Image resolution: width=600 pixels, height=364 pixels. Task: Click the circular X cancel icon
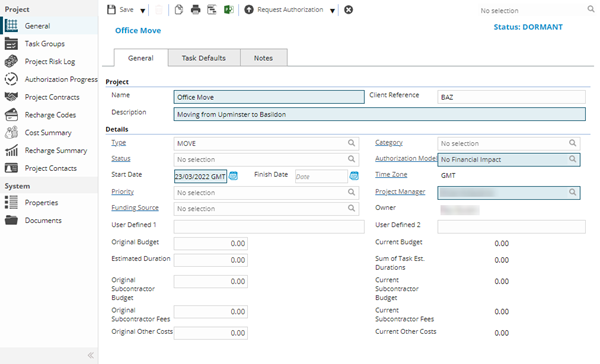348,10
